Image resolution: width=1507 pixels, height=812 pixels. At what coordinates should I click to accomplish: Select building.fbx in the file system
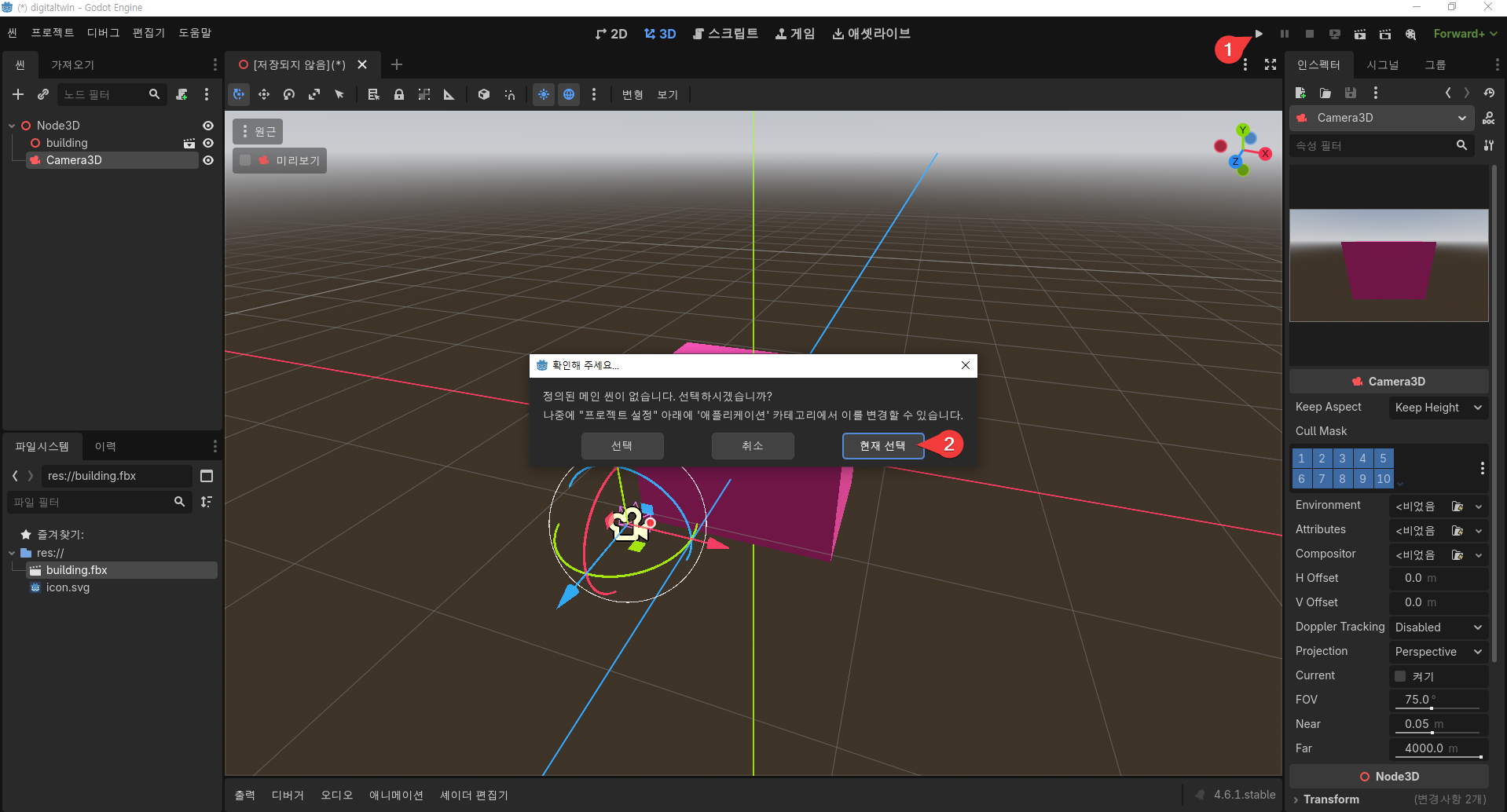coord(76,570)
